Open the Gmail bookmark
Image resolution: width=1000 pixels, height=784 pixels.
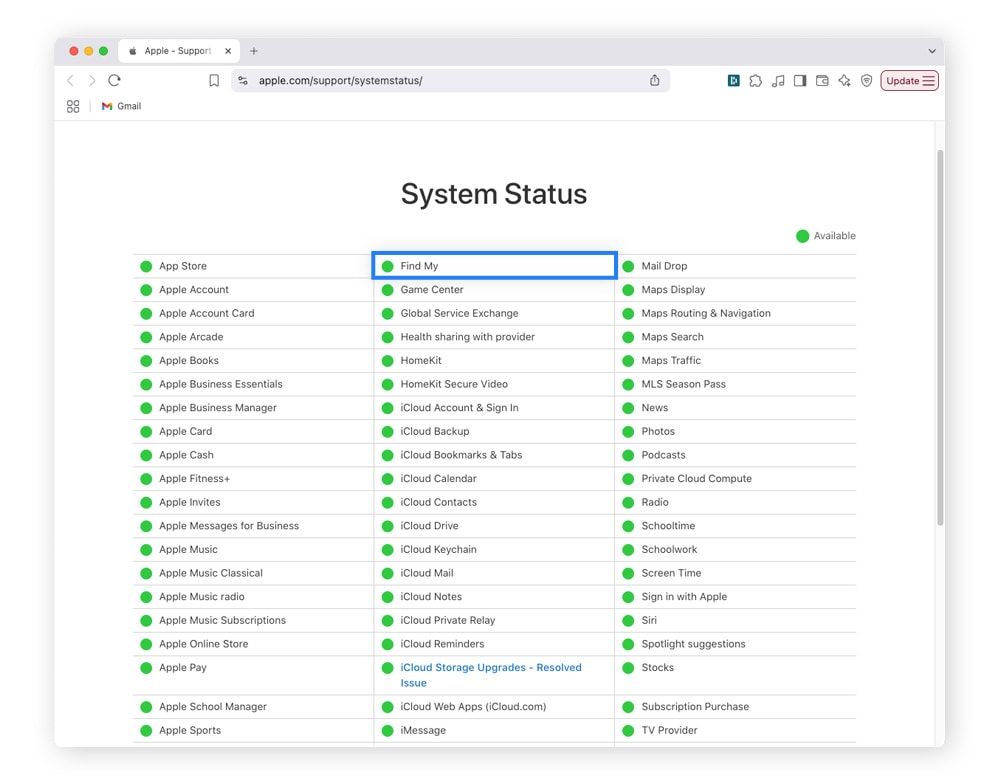point(121,106)
